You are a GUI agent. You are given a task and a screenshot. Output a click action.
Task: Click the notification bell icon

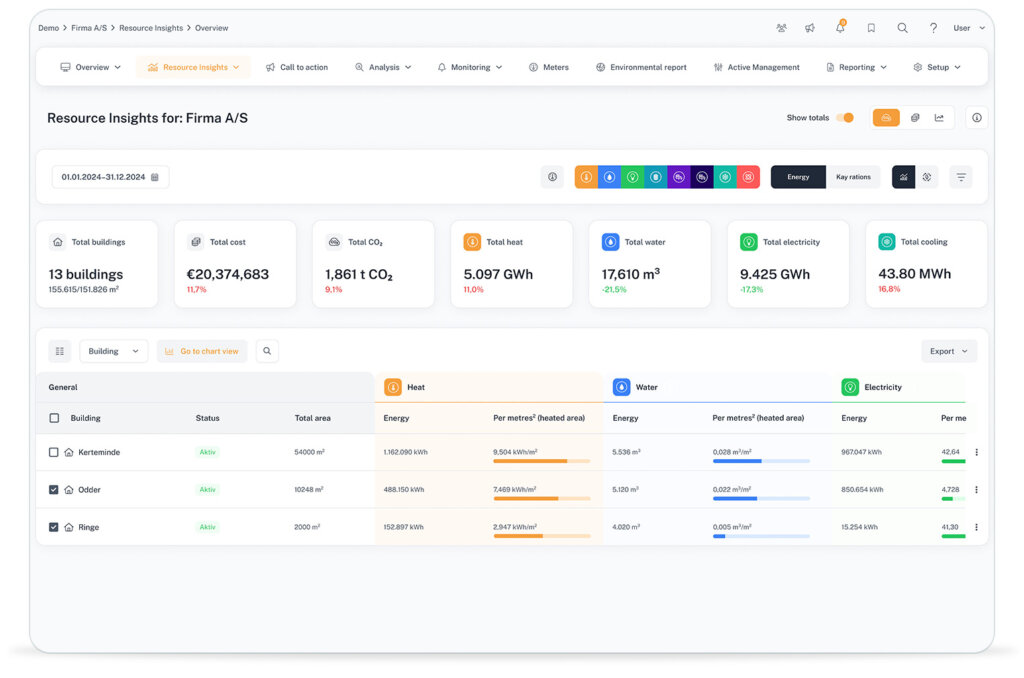[840, 28]
